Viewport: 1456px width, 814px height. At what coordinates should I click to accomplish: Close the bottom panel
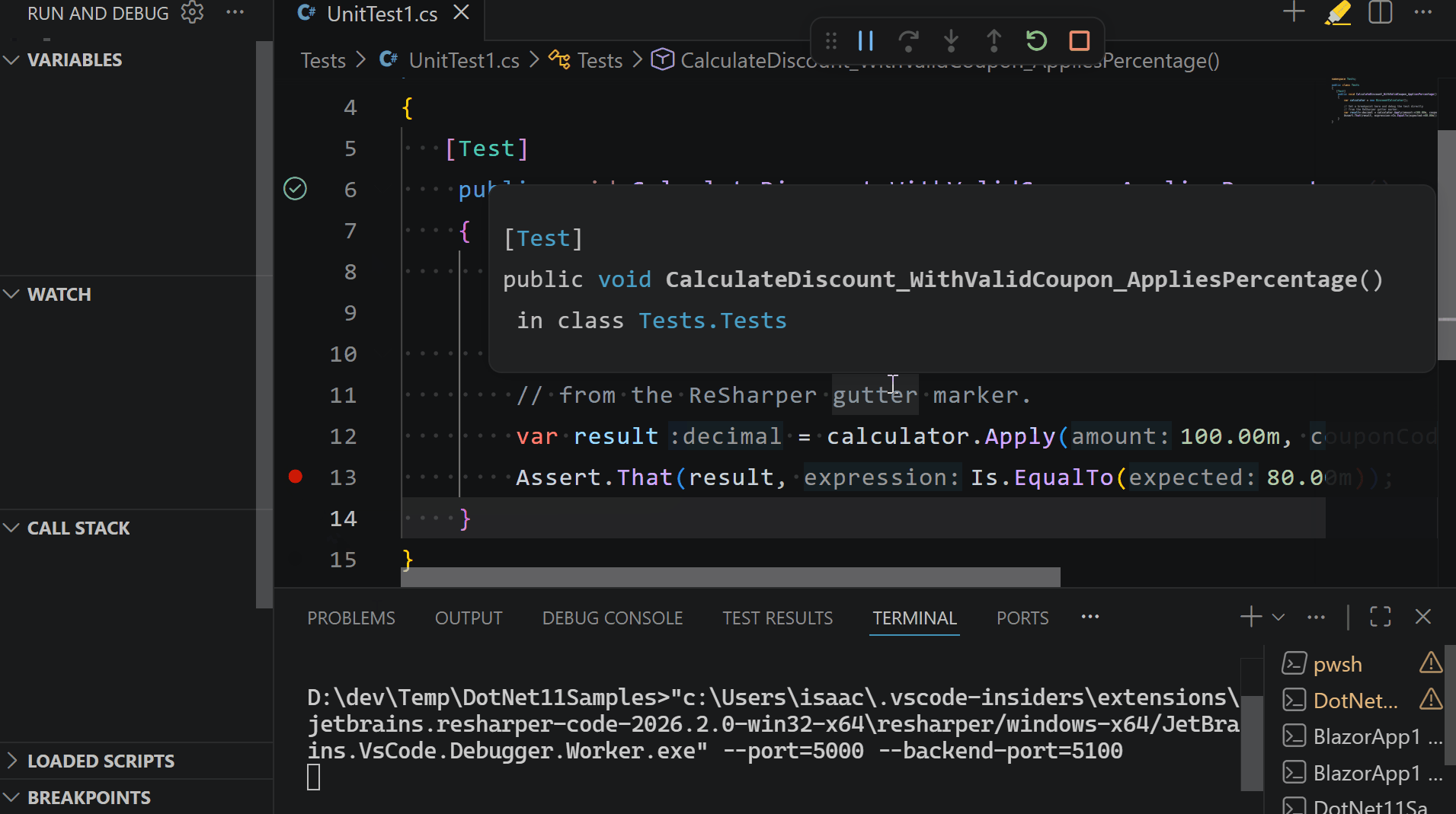(1422, 617)
